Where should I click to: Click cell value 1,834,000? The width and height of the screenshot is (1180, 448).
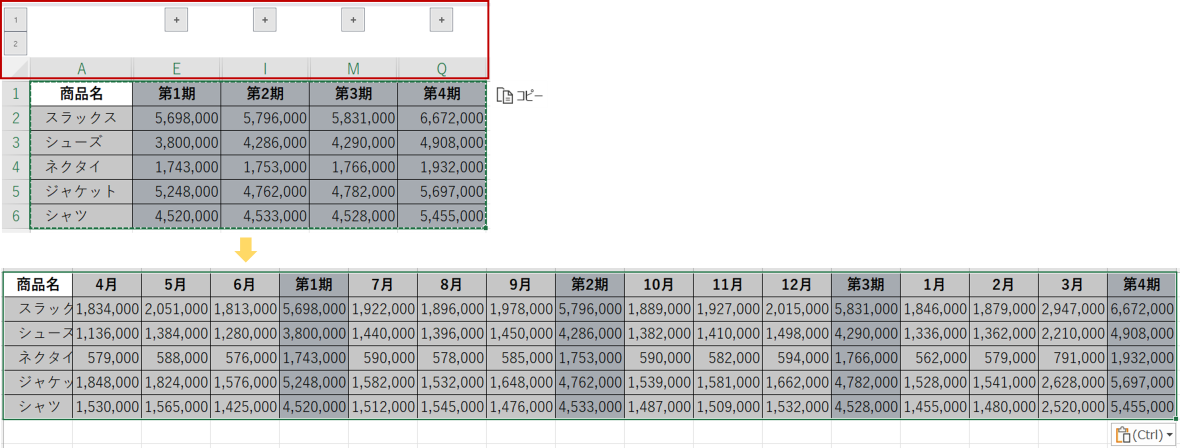click(107, 309)
